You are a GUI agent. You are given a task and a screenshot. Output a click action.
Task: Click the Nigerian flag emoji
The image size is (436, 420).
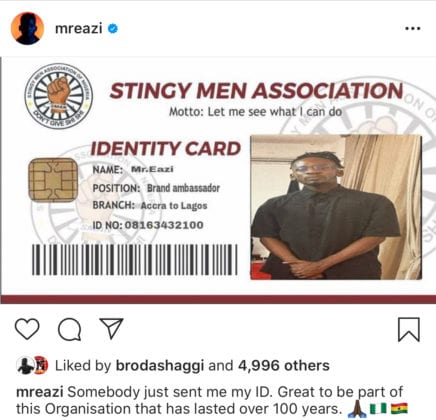[378, 408]
